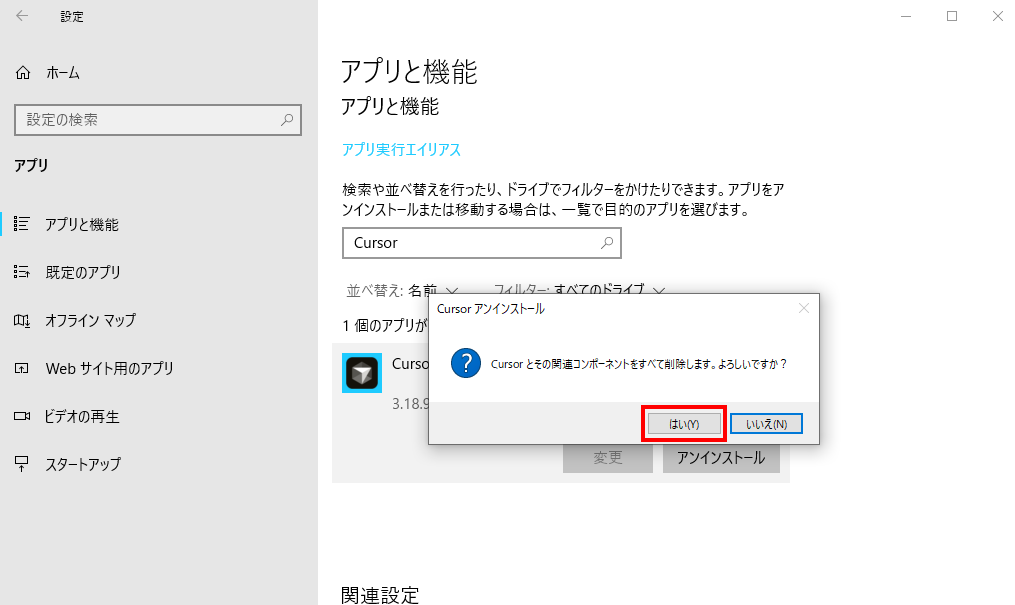Select ビデオの再生 in sidebar
Screen dimensions: 1015x605
click(x=82, y=417)
